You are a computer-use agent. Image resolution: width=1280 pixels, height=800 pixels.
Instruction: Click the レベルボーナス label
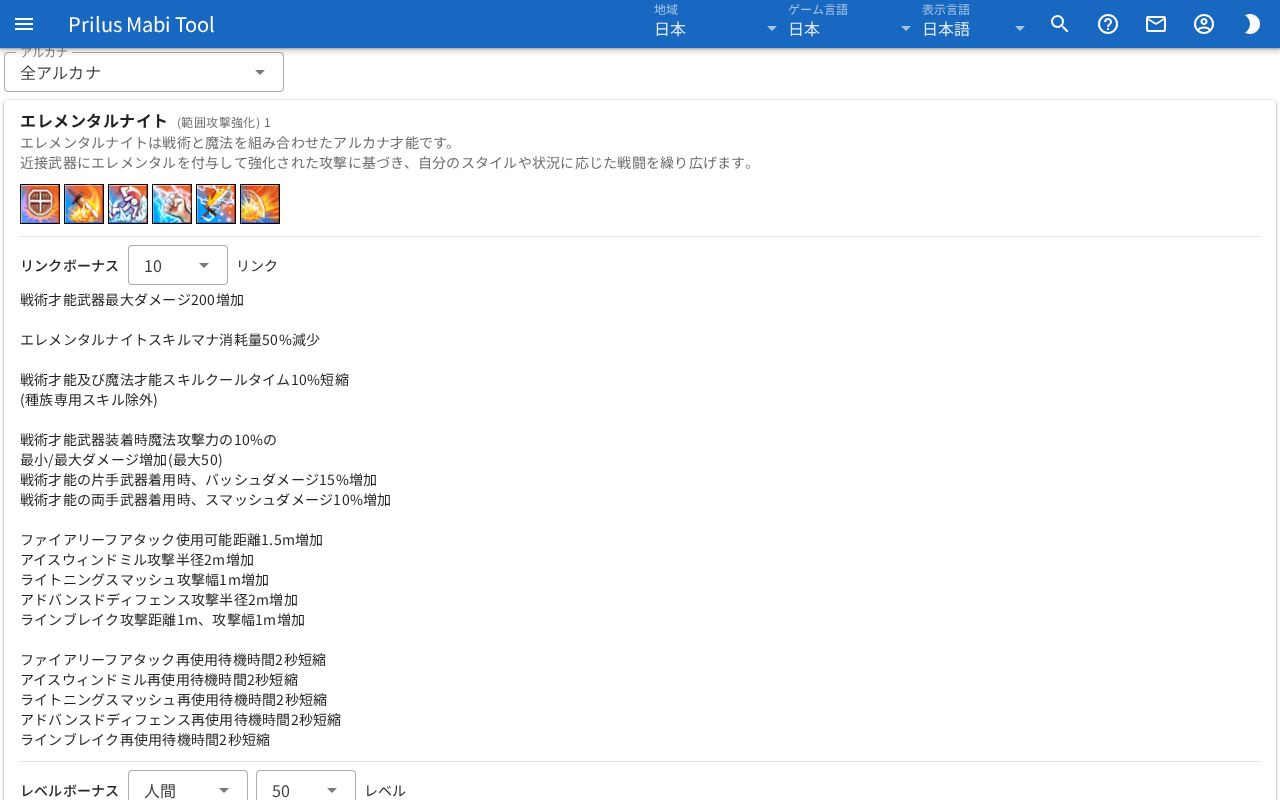tap(70, 790)
